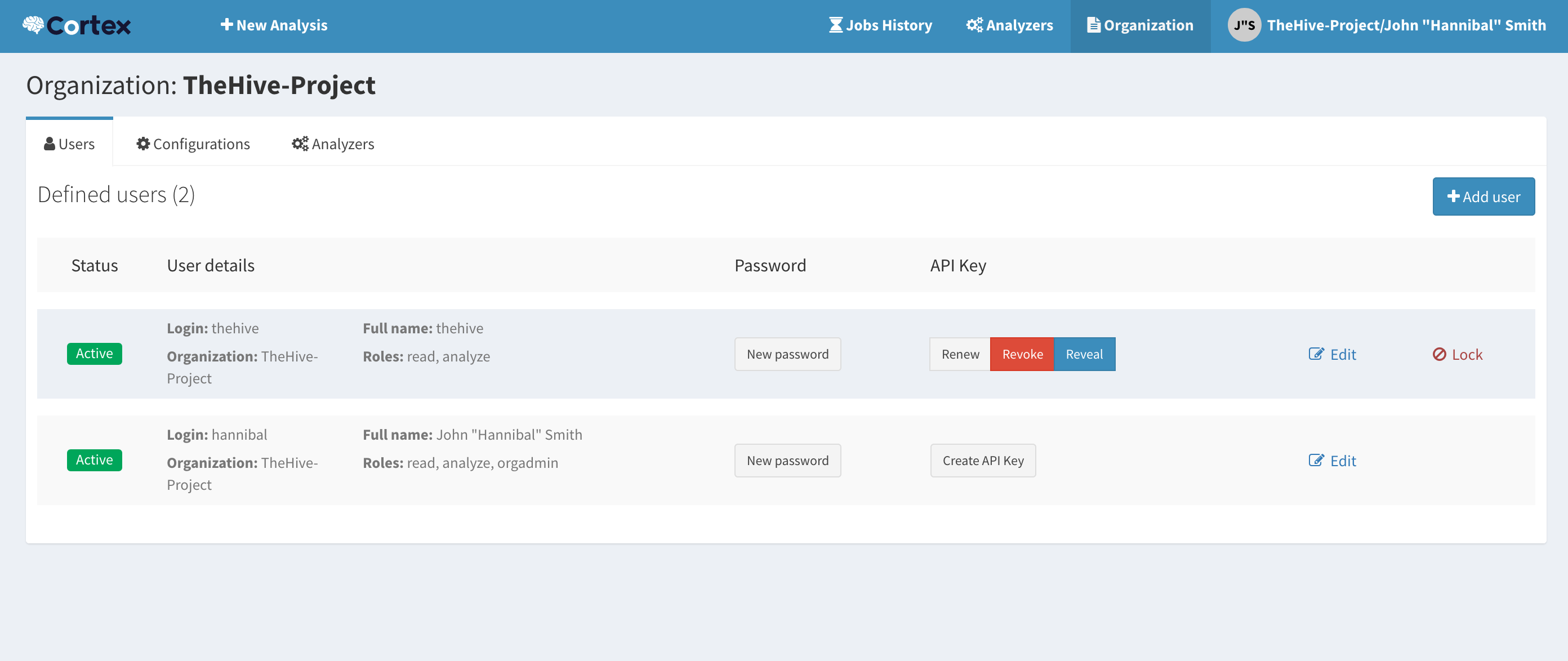
Task: Edit the hannibal user
Action: (1333, 461)
